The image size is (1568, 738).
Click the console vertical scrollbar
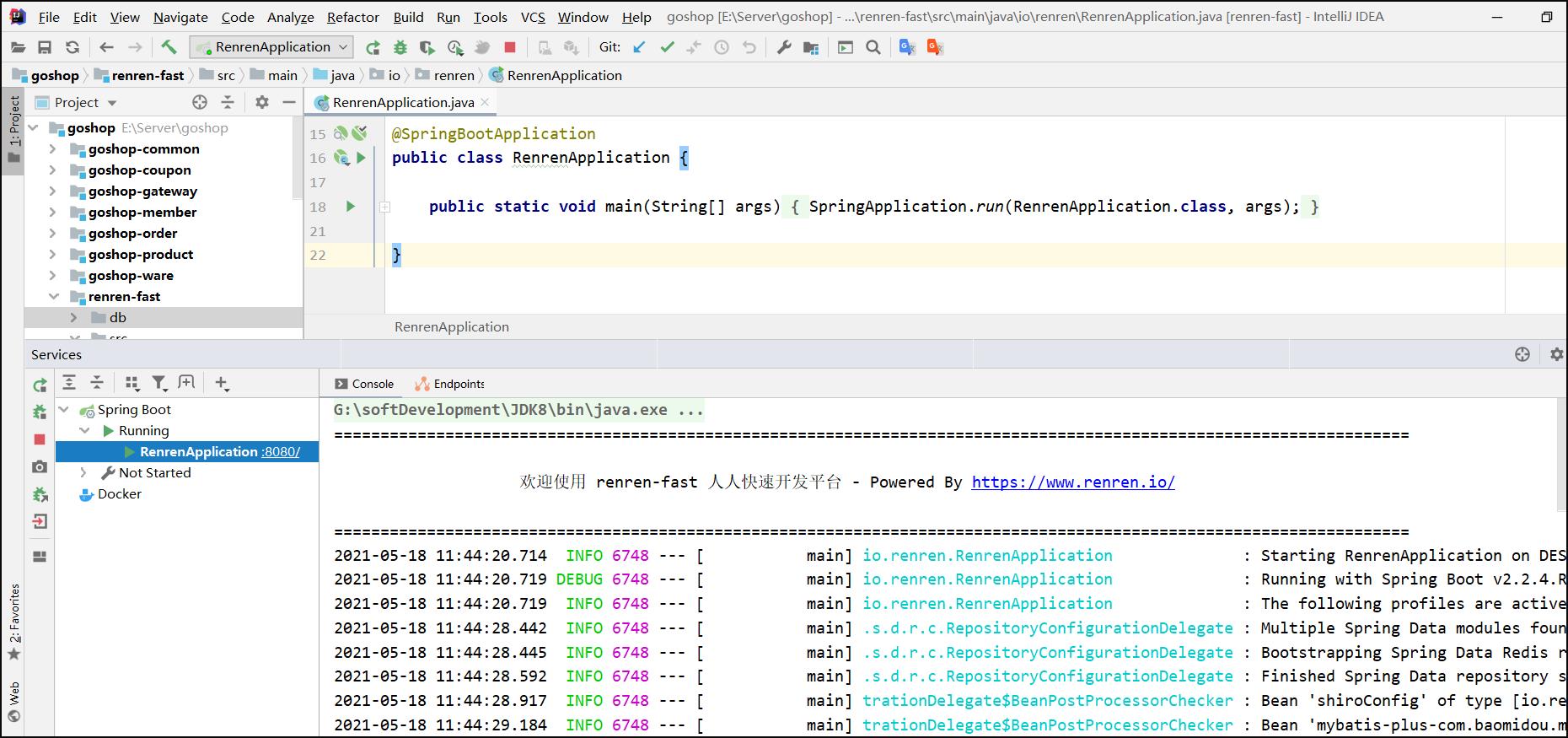click(x=1562, y=455)
